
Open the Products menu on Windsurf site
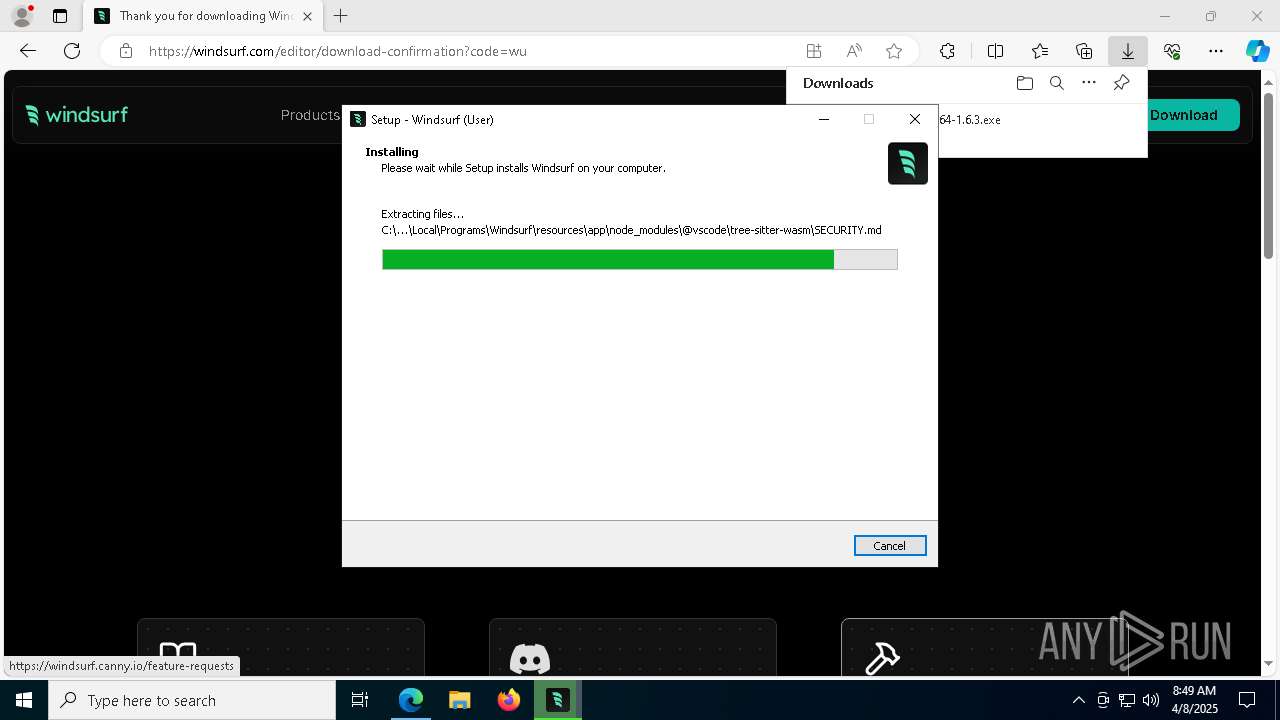tap(310, 115)
